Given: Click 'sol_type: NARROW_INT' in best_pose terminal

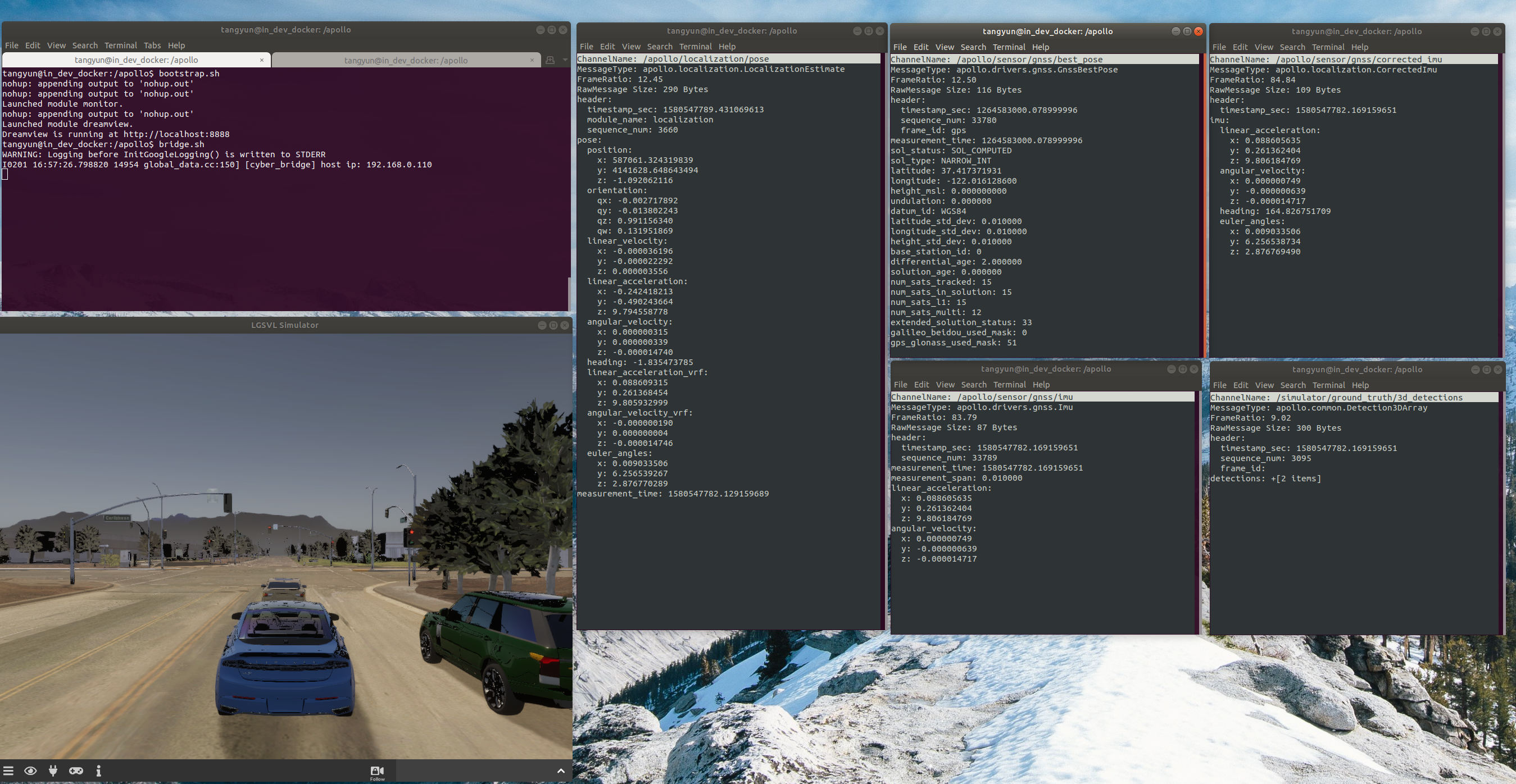Looking at the screenshot, I should [x=941, y=161].
